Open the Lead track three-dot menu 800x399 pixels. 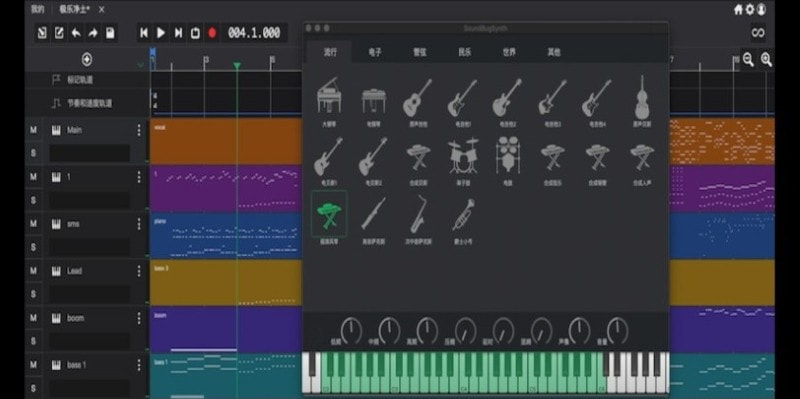138,271
